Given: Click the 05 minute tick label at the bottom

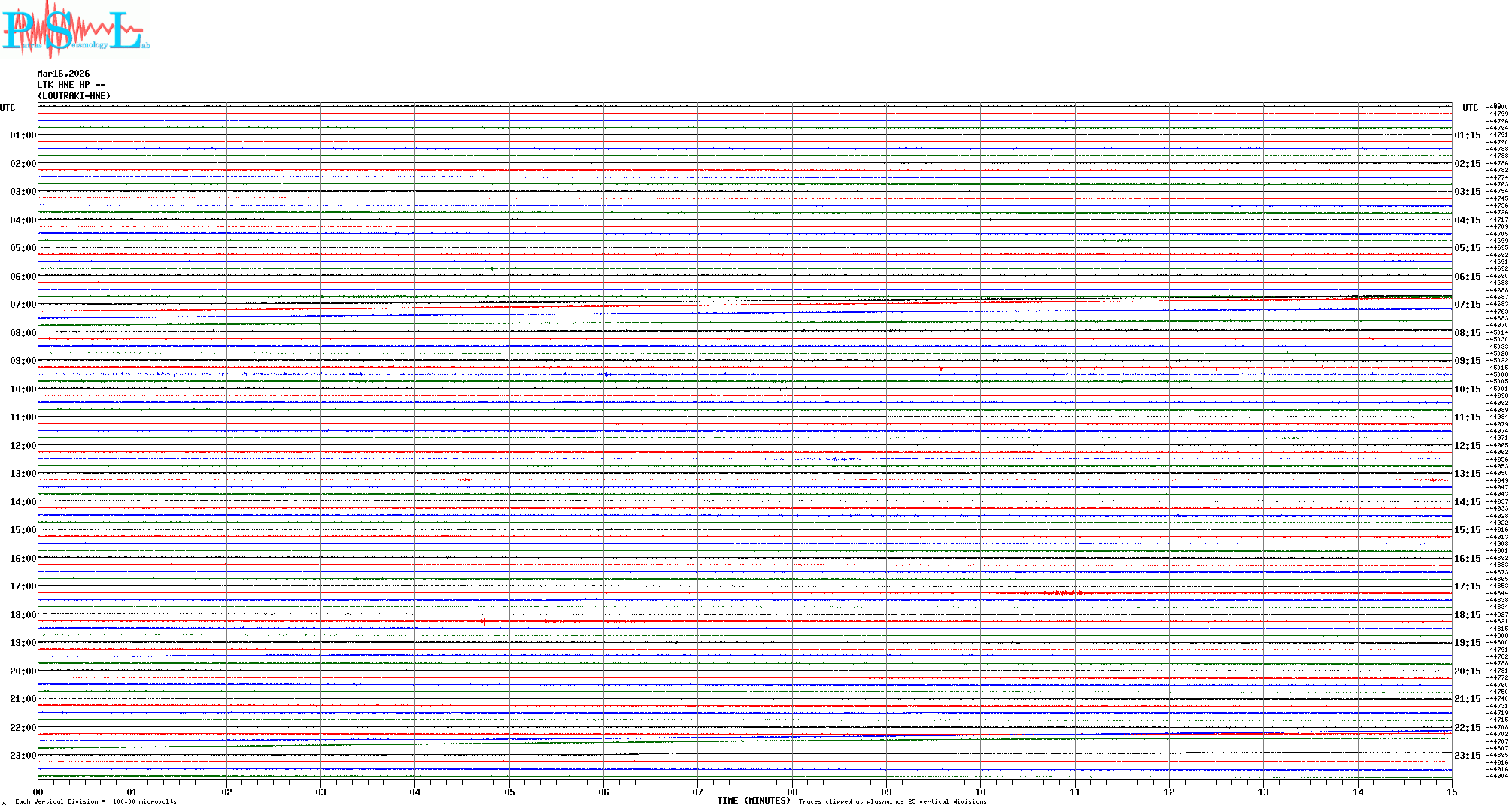Looking at the screenshot, I should [x=509, y=792].
